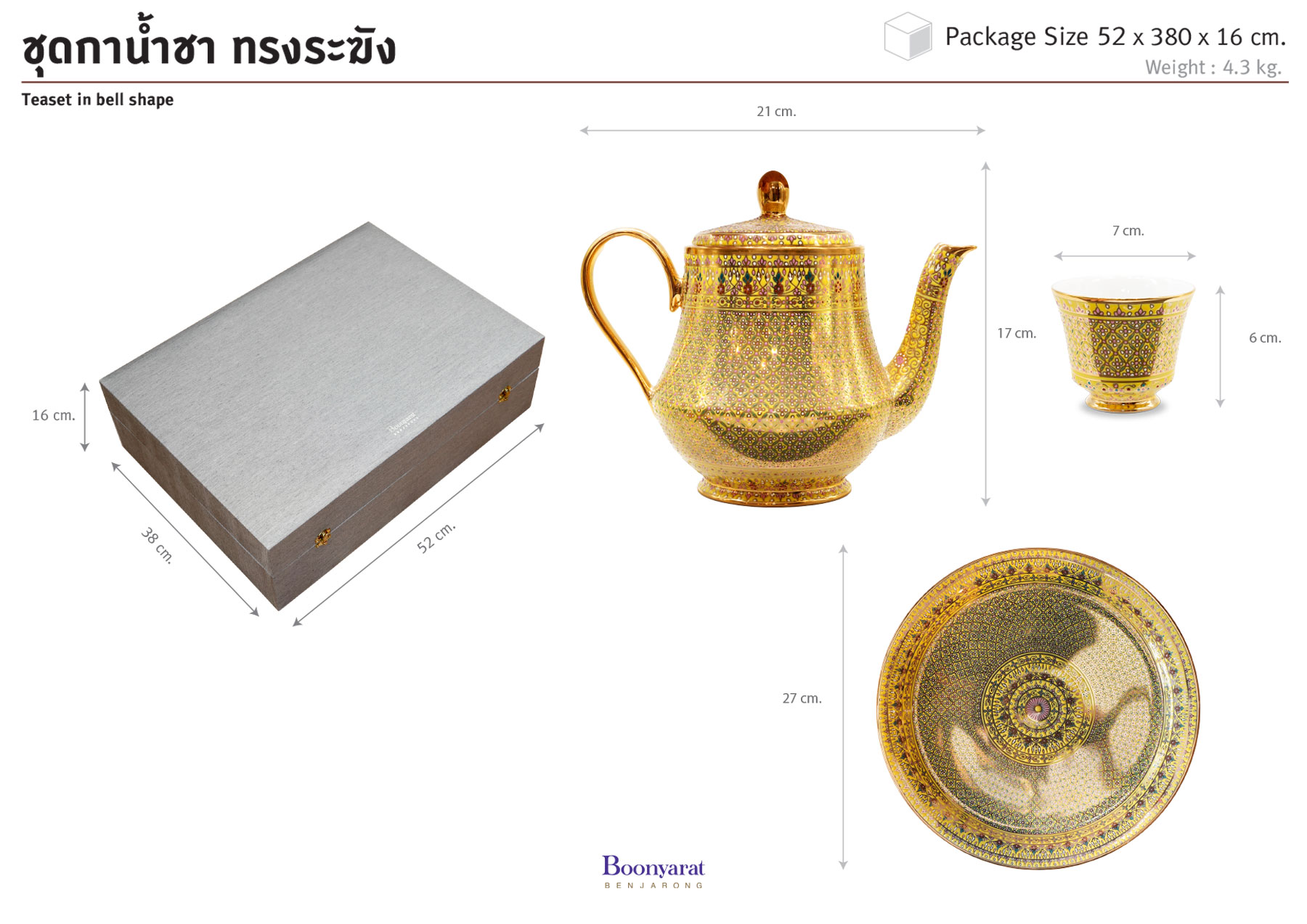Image resolution: width=1307 pixels, height=924 pixels.
Task: Click the package box cube icon
Action: tap(908, 36)
